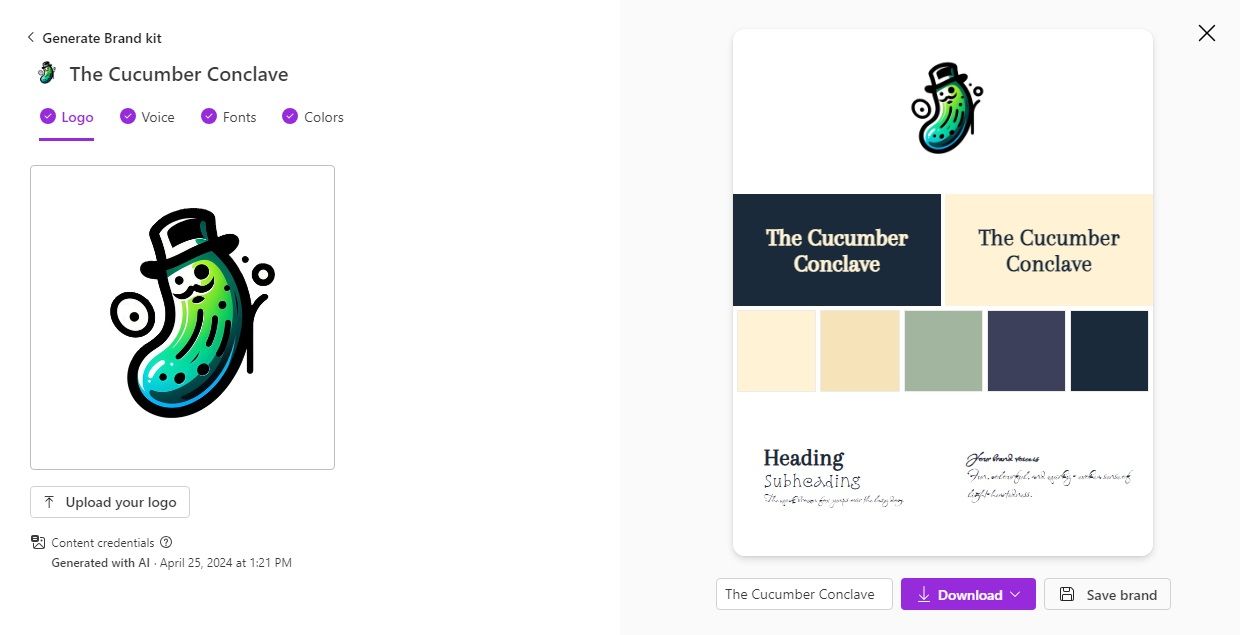Click the download arrow icon on the purple button
This screenshot has height=635, width=1240.
pos(923,594)
